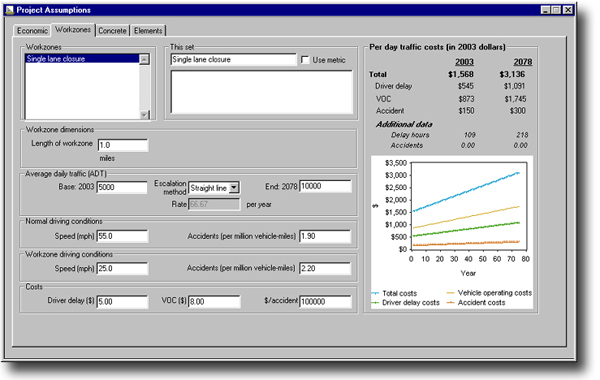600x380 pixels.
Task: Enable the Use metric checkbox
Action: [x=305, y=60]
